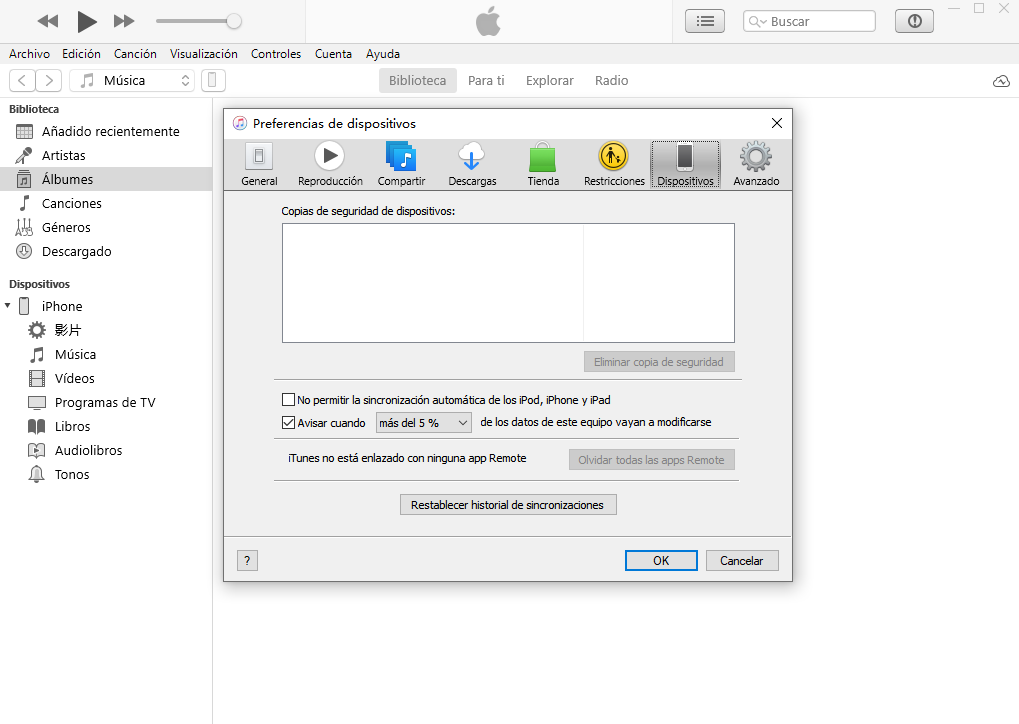
Task: Open the más del 5 % dropdown
Action: click(423, 423)
